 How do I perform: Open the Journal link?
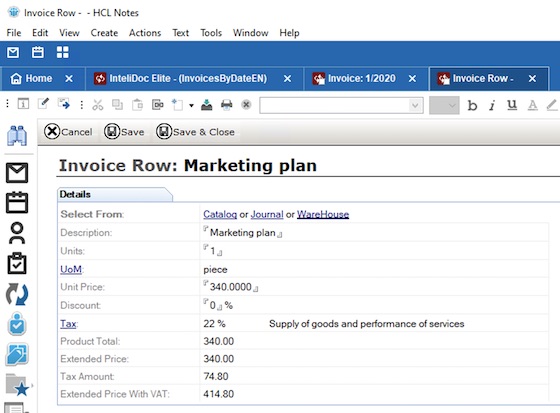point(267,214)
